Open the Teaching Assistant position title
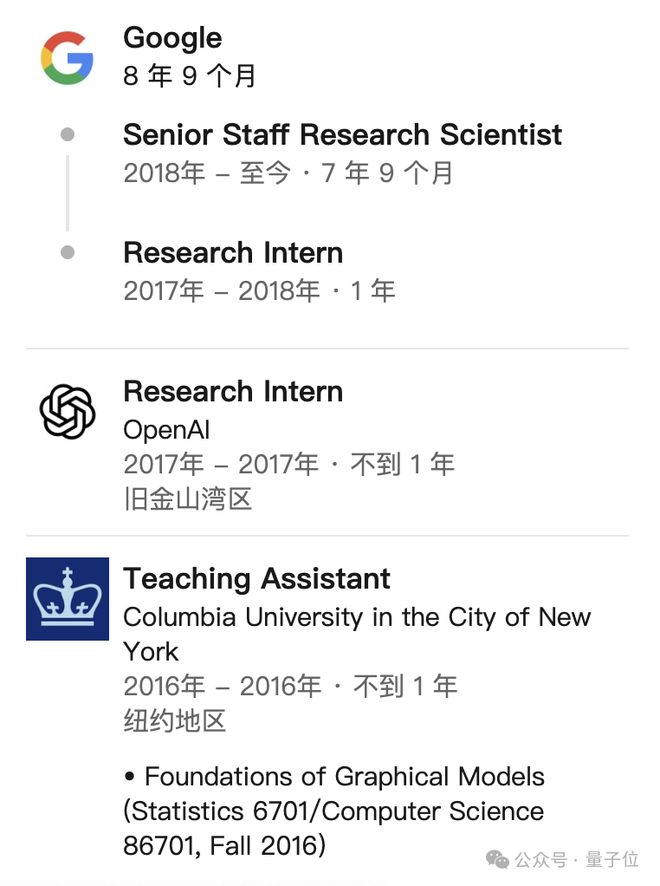 256,578
